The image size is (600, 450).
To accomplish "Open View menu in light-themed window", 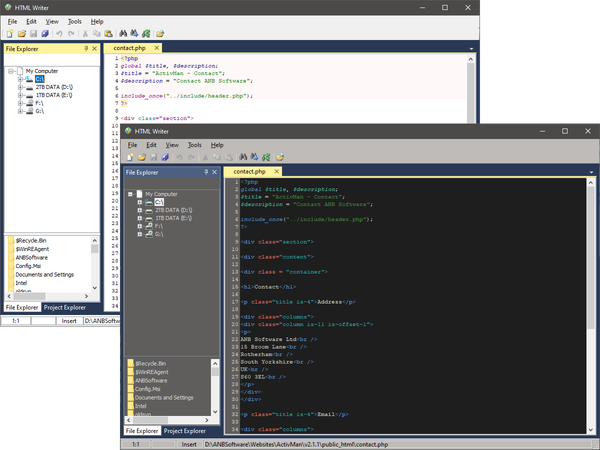I will pyautogui.click(x=53, y=21).
